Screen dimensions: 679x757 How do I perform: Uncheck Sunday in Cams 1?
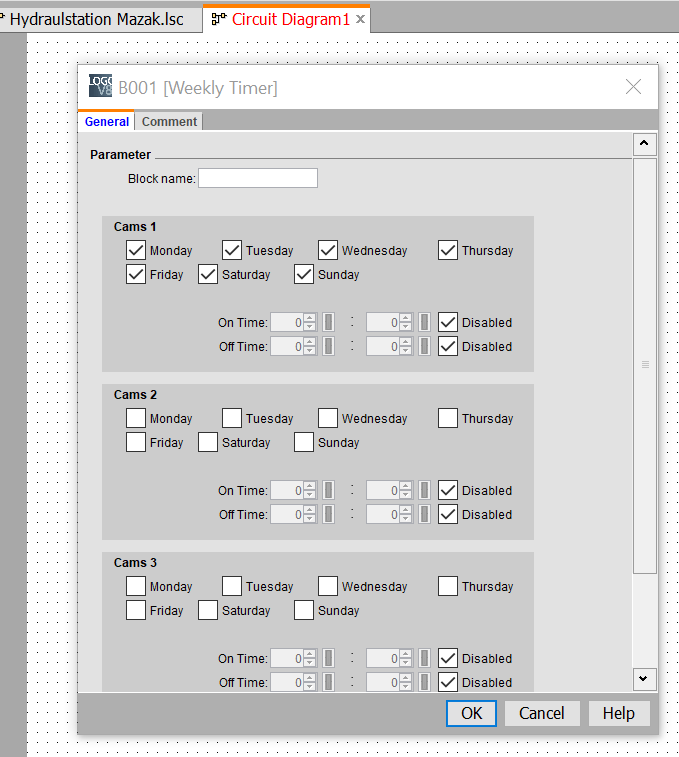click(304, 274)
